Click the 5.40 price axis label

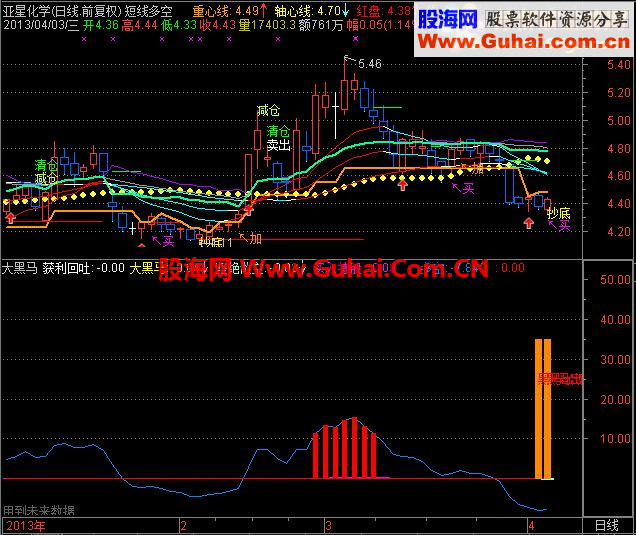pyautogui.click(x=619, y=65)
